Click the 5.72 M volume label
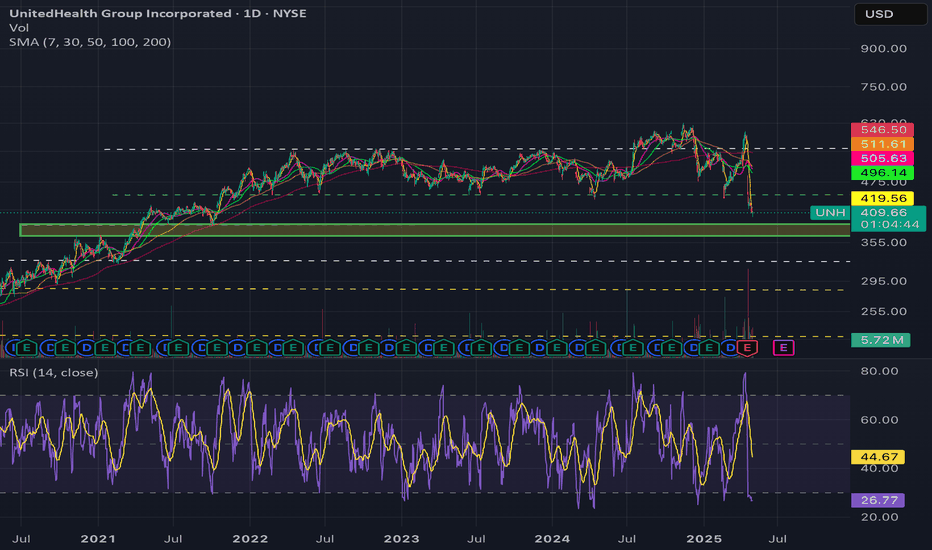The image size is (932, 550). [x=880, y=340]
